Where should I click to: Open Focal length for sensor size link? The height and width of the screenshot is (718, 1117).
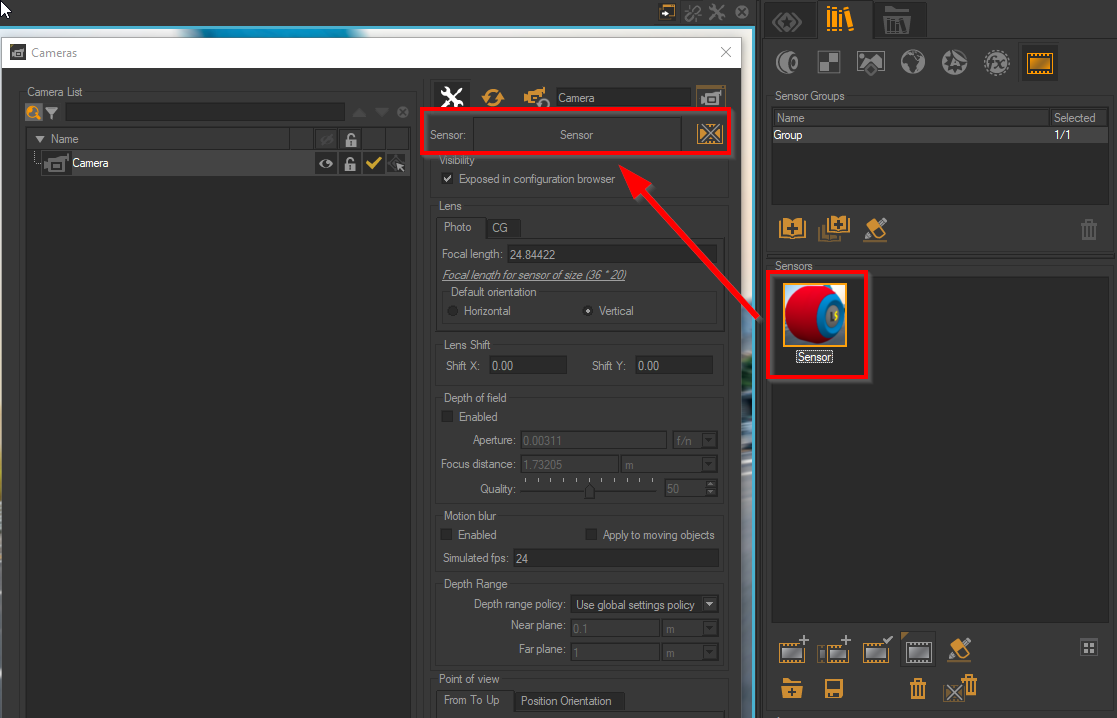534,275
